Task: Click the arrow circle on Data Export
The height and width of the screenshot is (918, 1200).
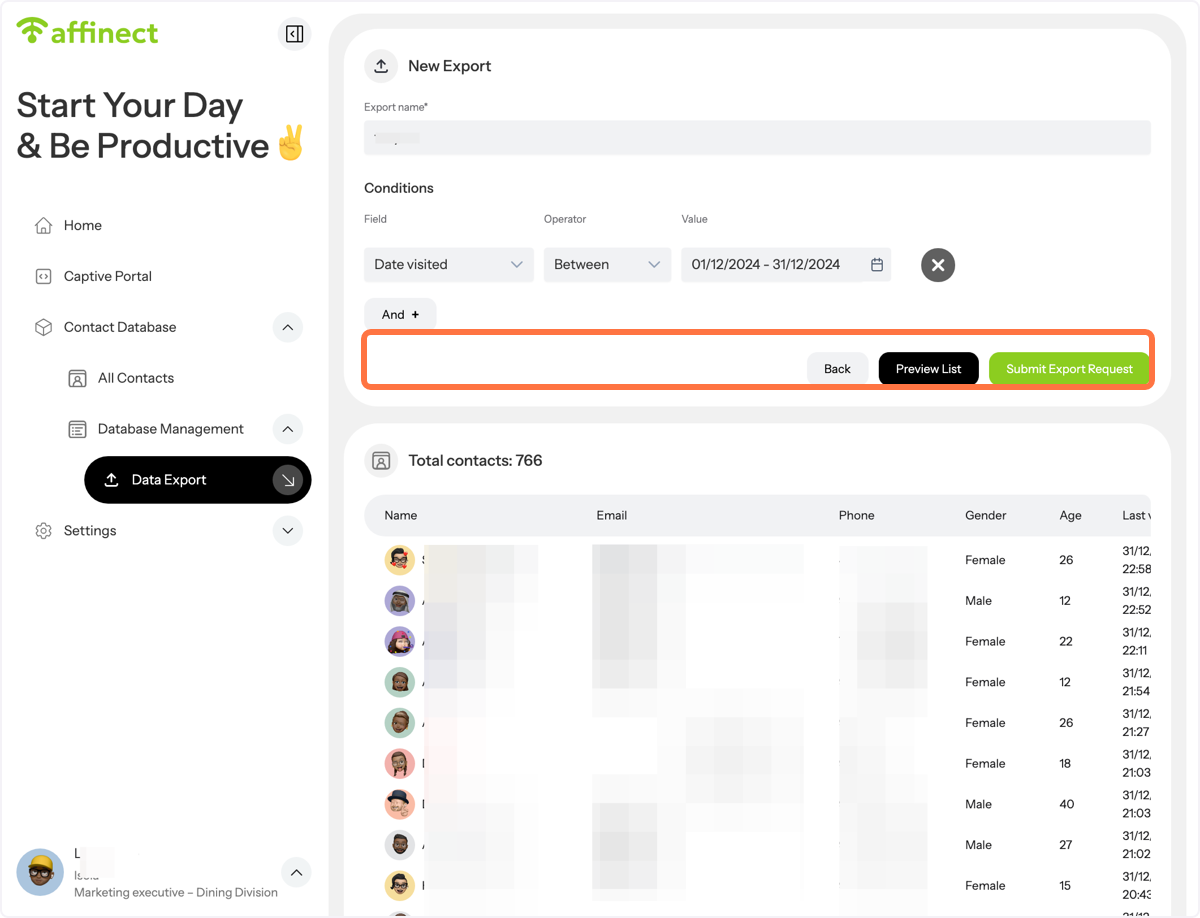Action: (x=288, y=480)
